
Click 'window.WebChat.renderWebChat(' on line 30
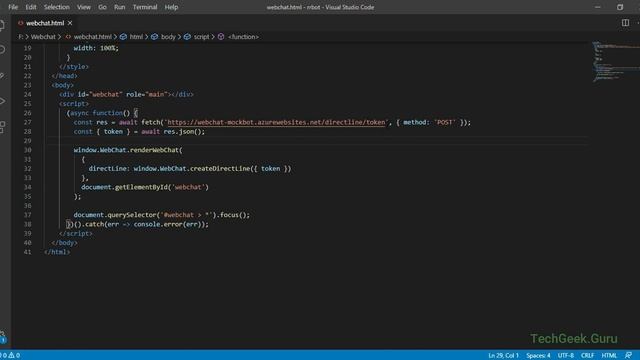[x=128, y=150]
